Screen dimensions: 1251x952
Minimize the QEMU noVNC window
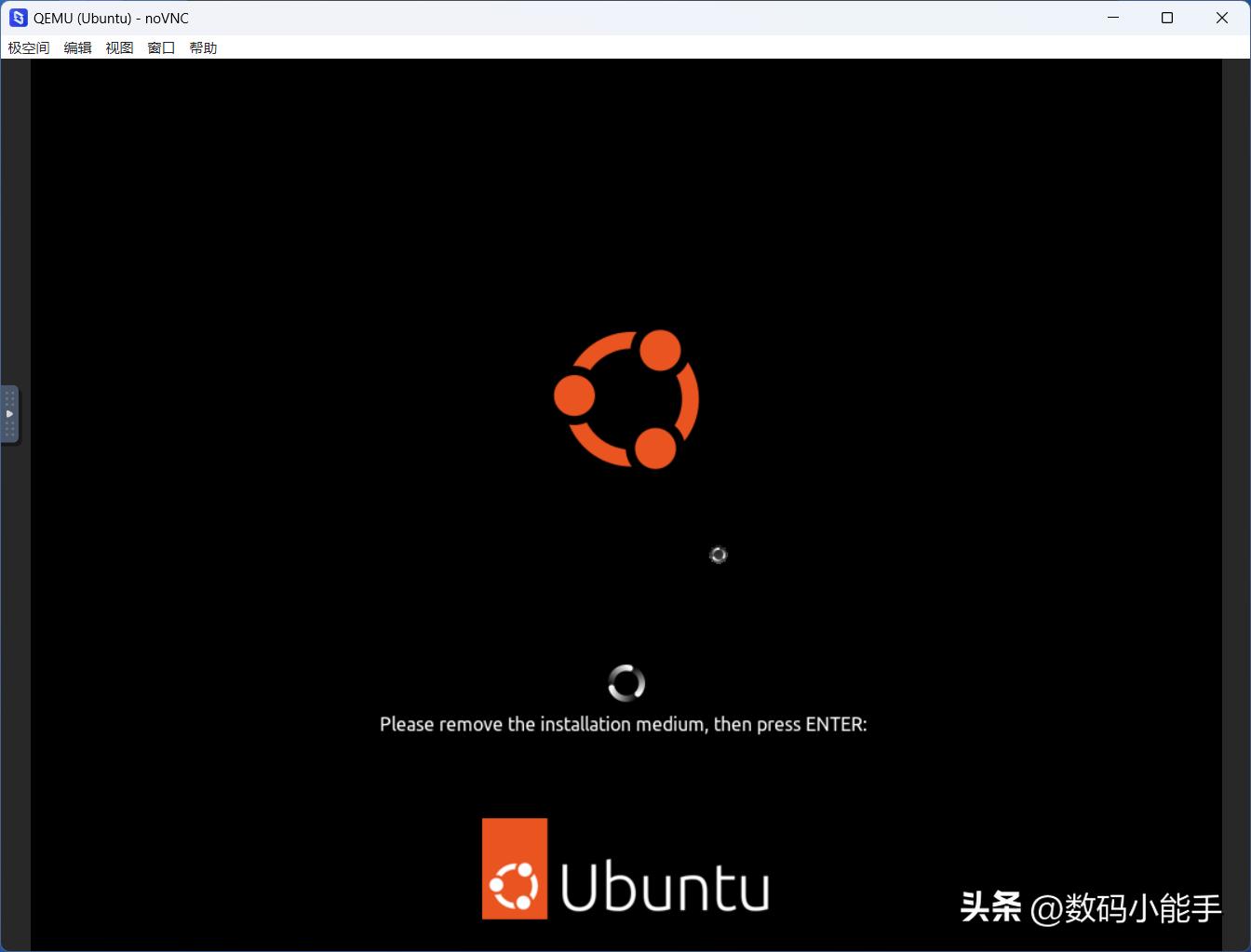[1113, 18]
